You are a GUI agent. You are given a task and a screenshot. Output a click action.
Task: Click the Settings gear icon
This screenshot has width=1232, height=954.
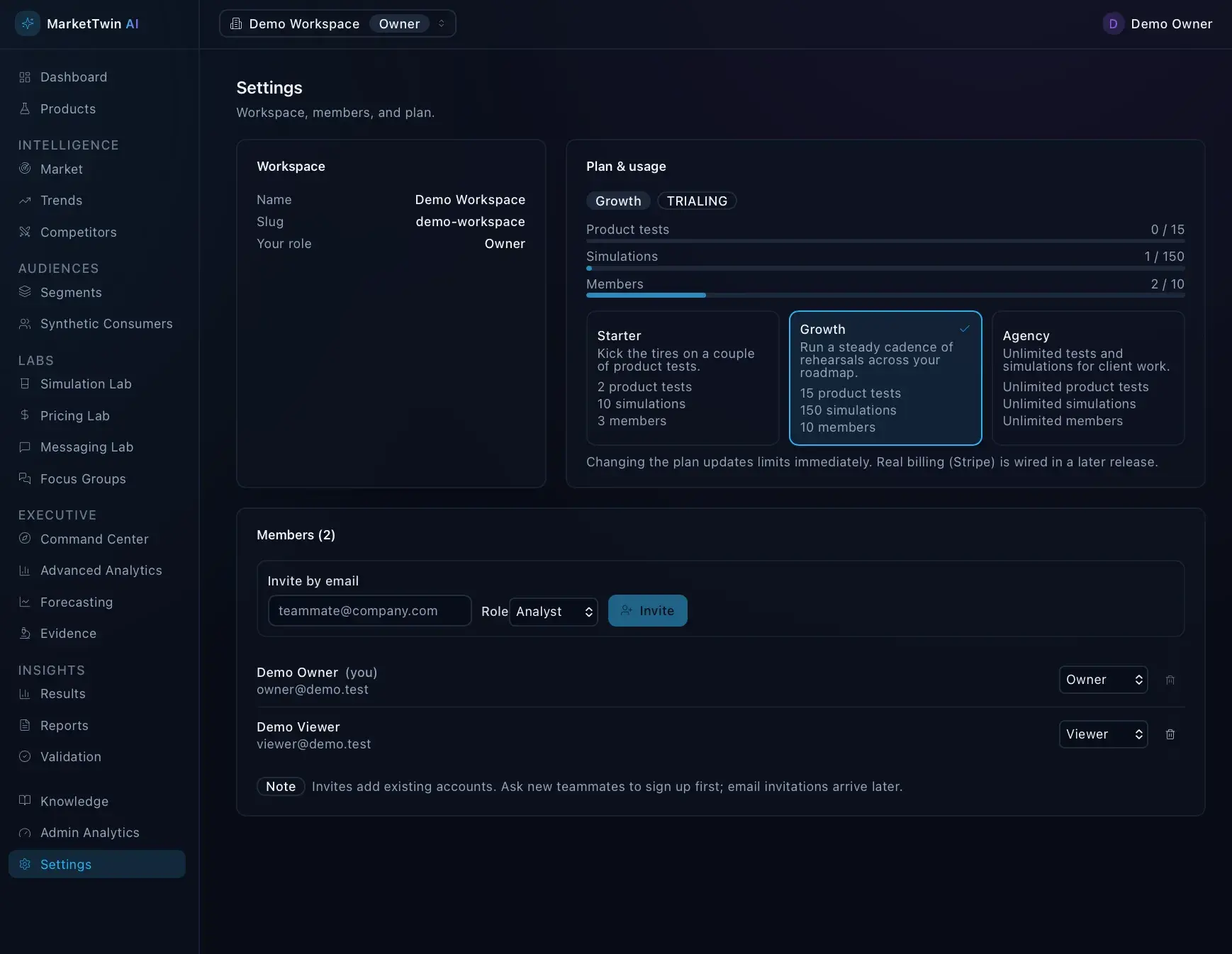point(25,864)
